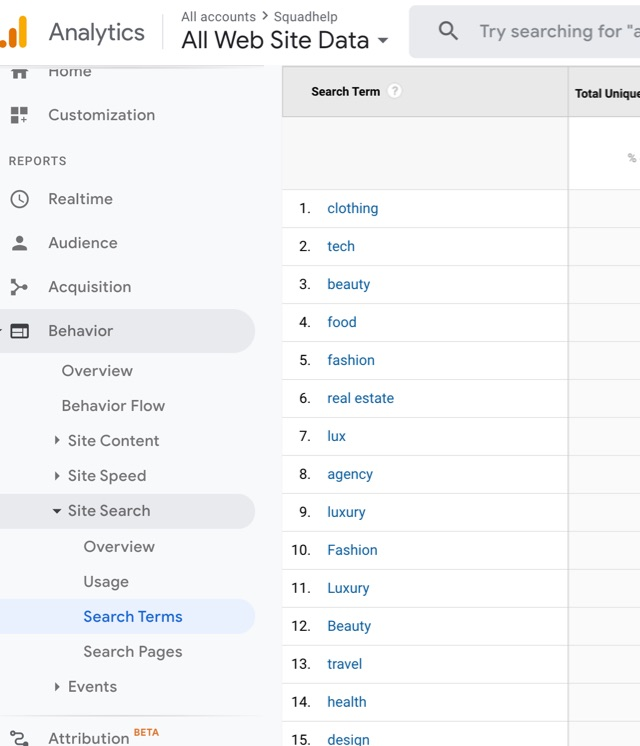The height and width of the screenshot is (746, 640).
Task: Click the Behavior report icon
Action: pos(19,331)
